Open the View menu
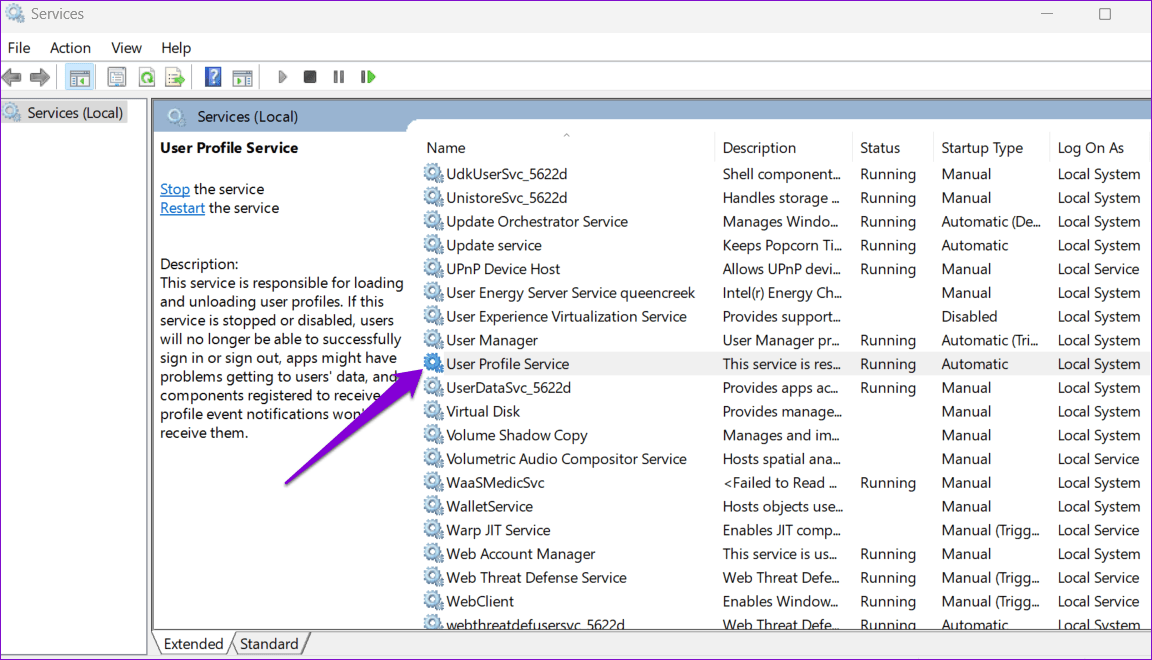 (126, 48)
